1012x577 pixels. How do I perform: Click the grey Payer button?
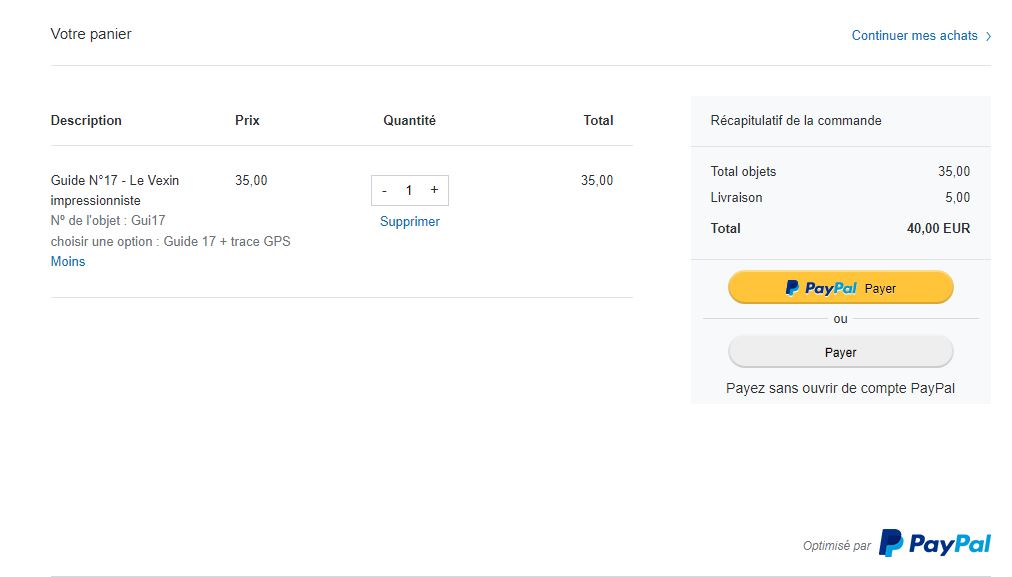(x=840, y=352)
